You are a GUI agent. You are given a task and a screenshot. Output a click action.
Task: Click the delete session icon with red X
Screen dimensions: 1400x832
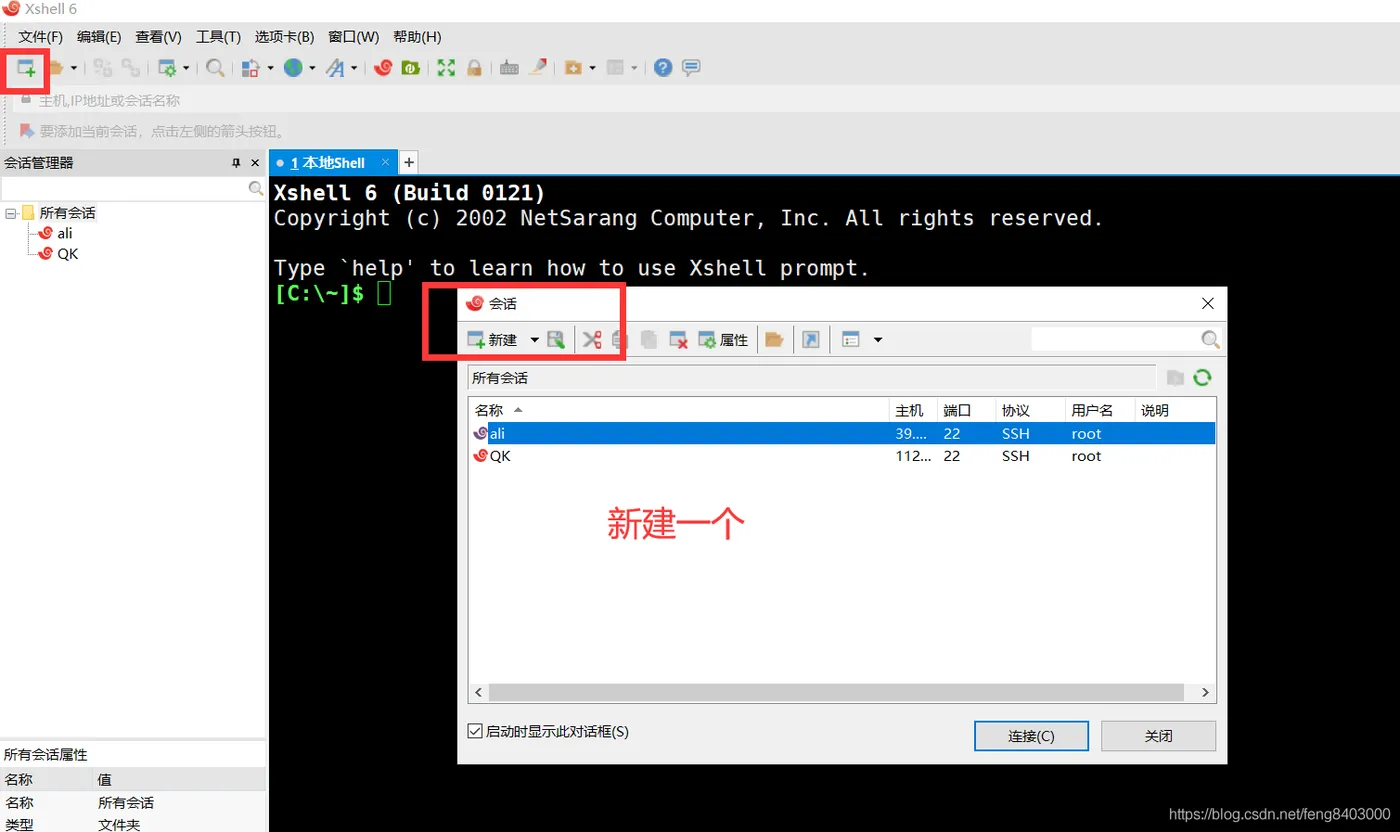tap(678, 340)
